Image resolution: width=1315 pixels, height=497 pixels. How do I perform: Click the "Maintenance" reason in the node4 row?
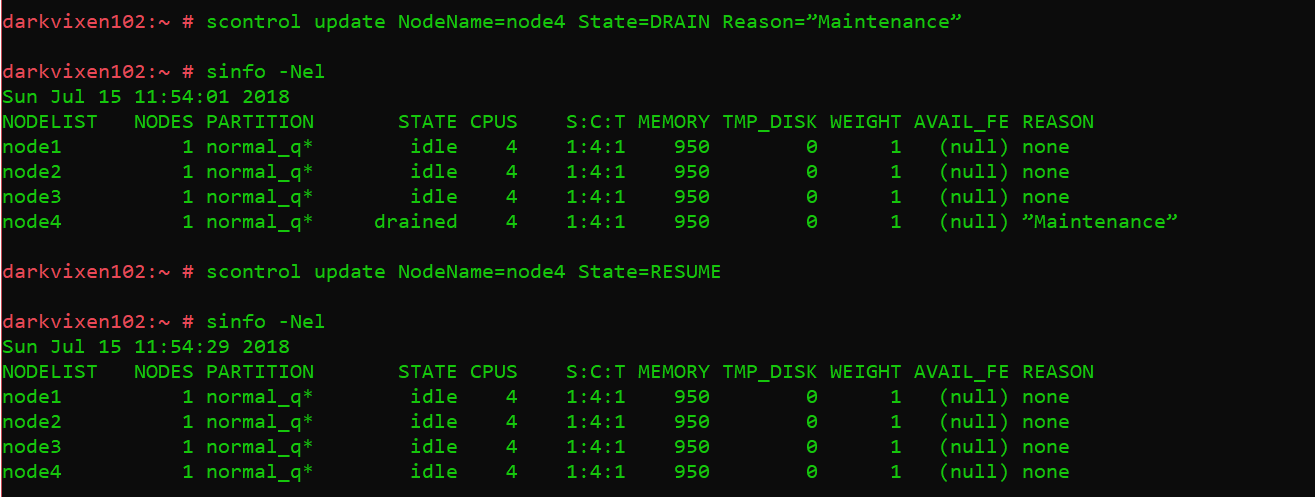click(x=1099, y=222)
